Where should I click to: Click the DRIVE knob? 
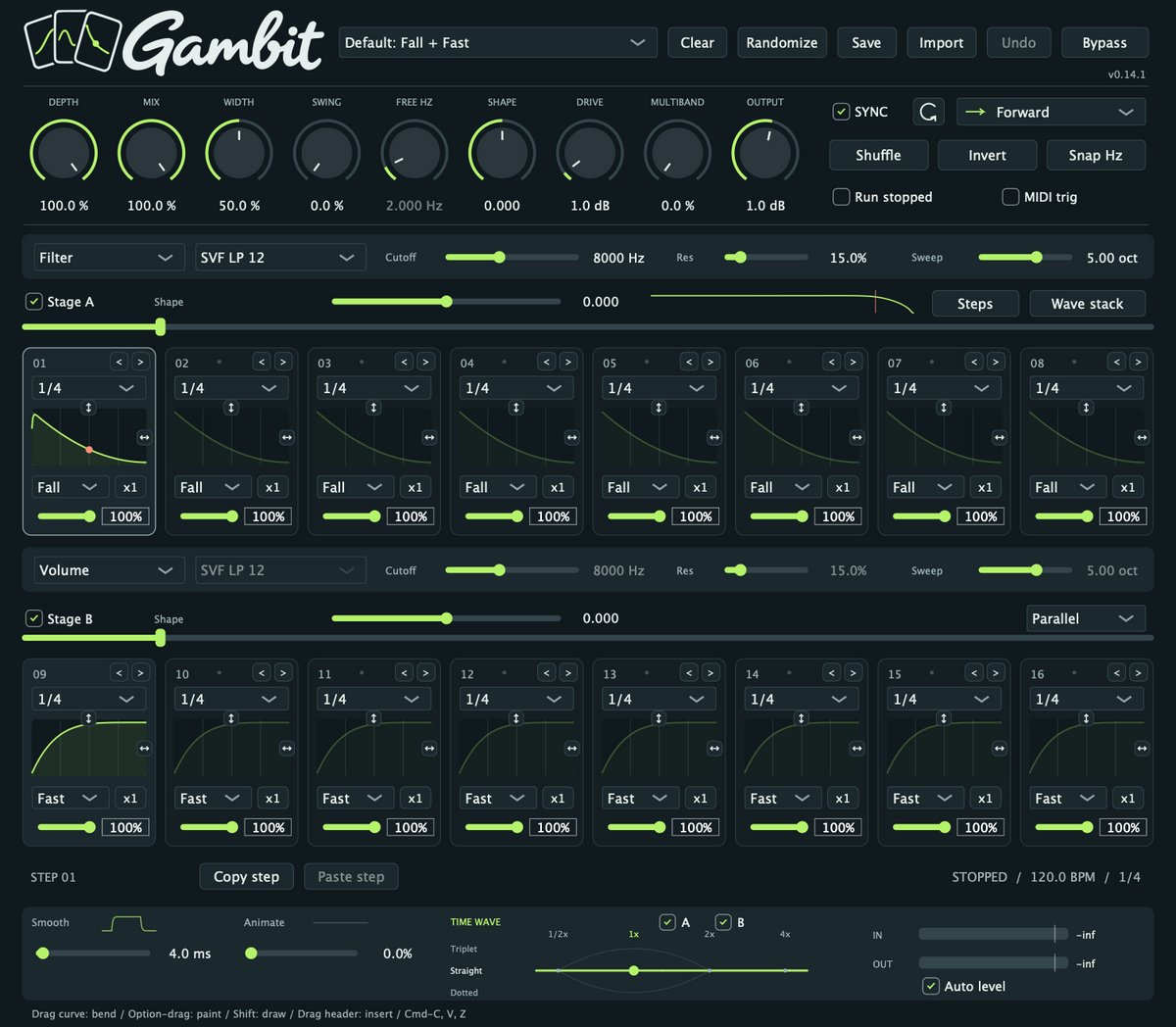pos(590,153)
